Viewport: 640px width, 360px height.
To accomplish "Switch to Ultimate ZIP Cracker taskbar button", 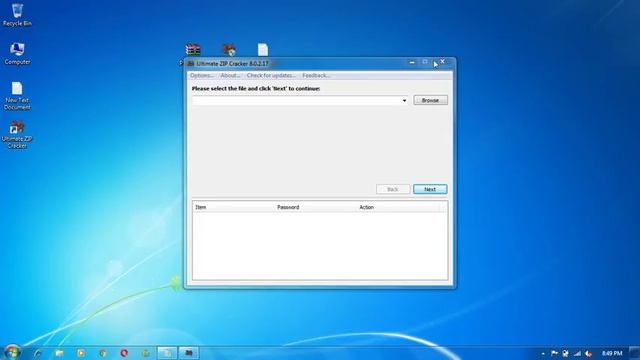I will tap(189, 353).
